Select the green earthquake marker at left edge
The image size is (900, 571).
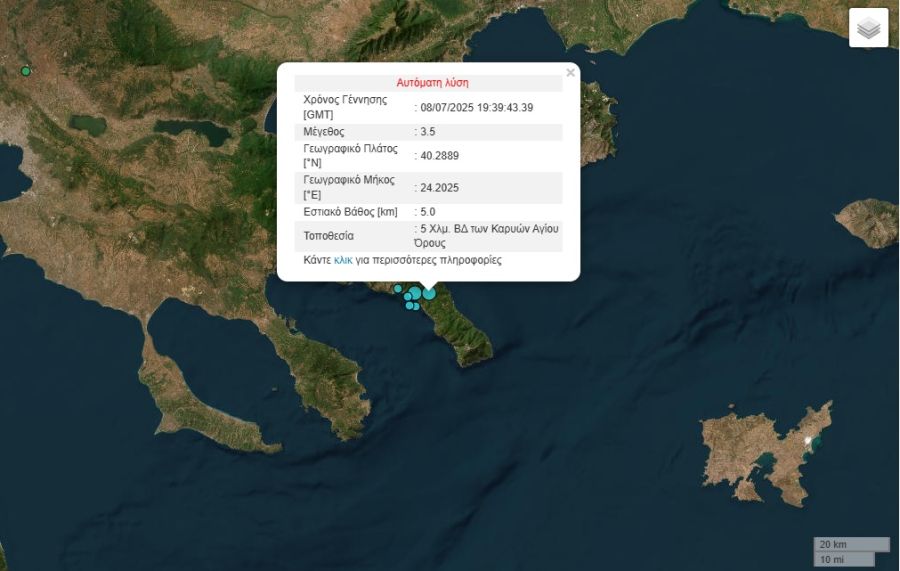pyautogui.click(x=26, y=71)
